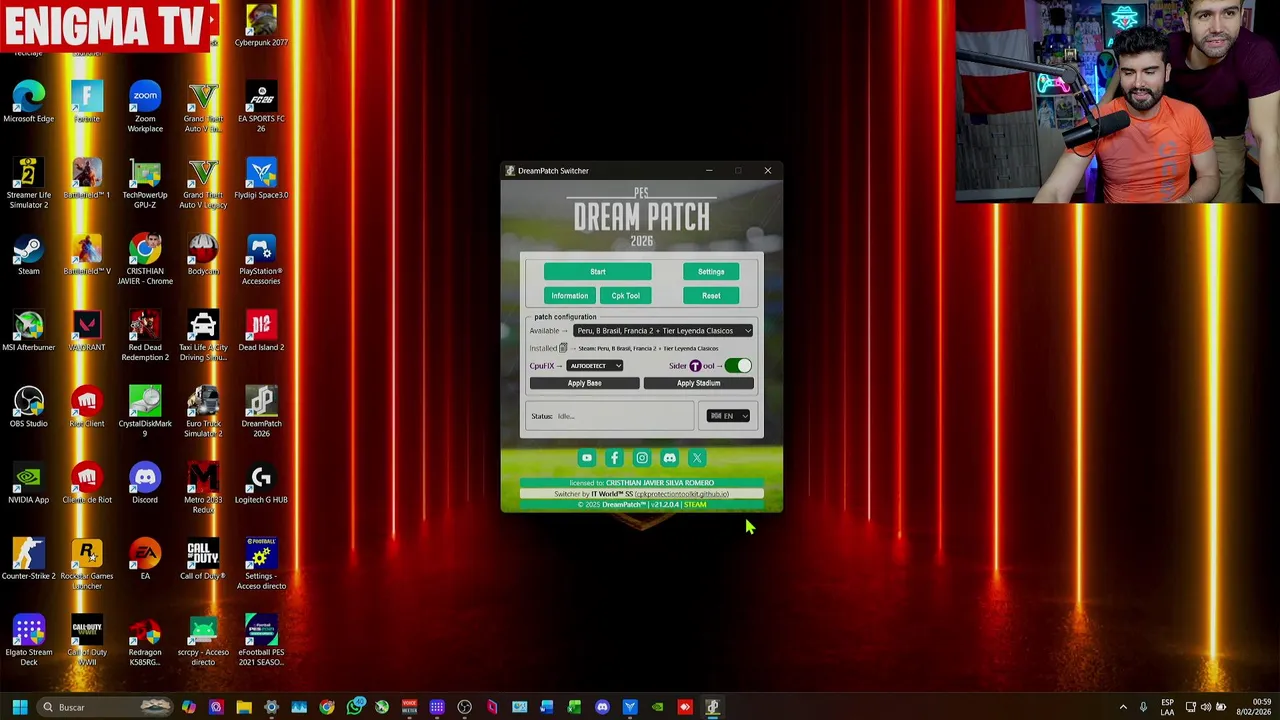Select the Dead Island 2 desktop icon
The height and width of the screenshot is (720, 1280).
tap(261, 330)
